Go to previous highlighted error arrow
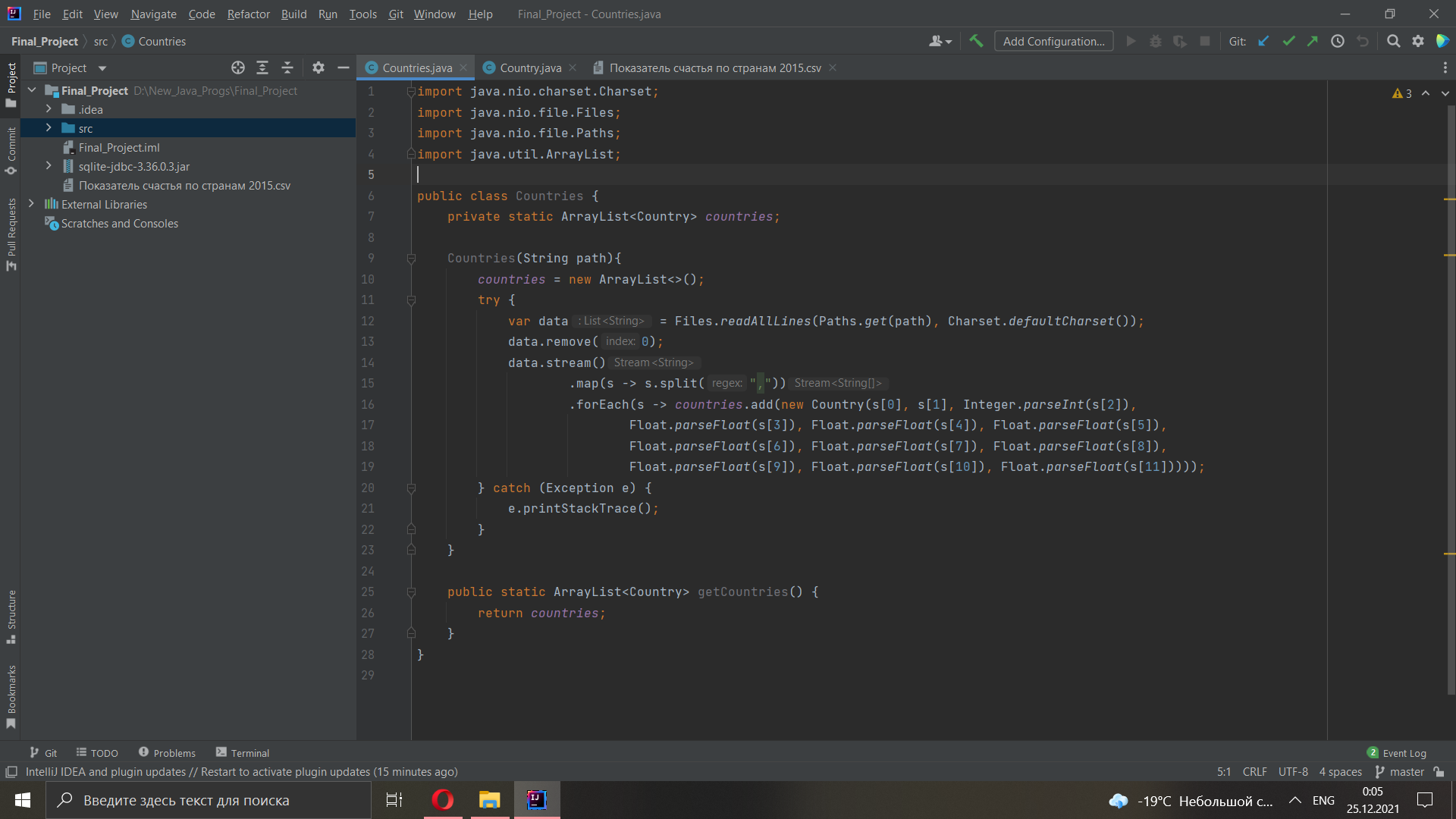Screen dimensions: 1456x819 1426,93
